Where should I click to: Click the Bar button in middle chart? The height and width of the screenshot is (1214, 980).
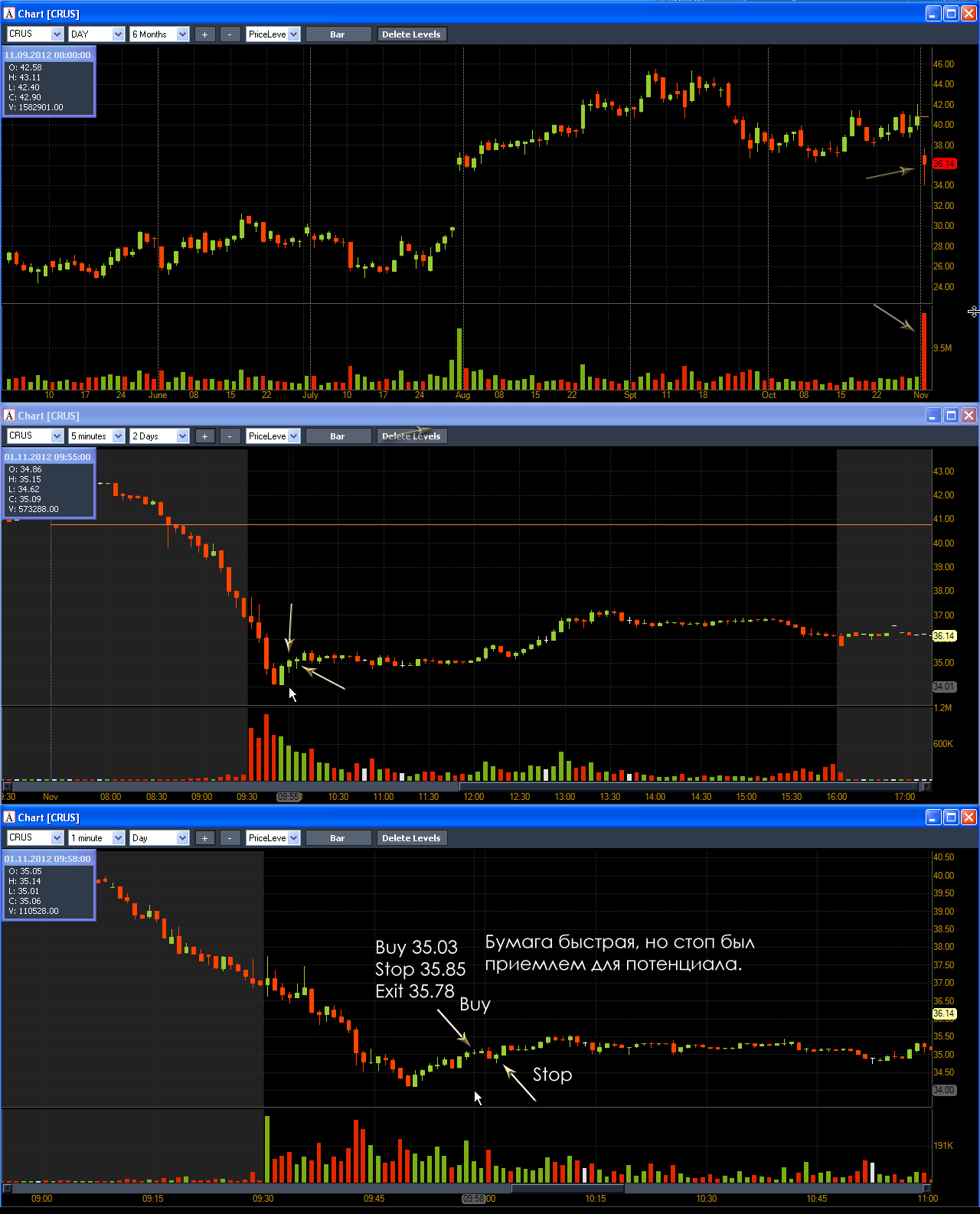(338, 436)
